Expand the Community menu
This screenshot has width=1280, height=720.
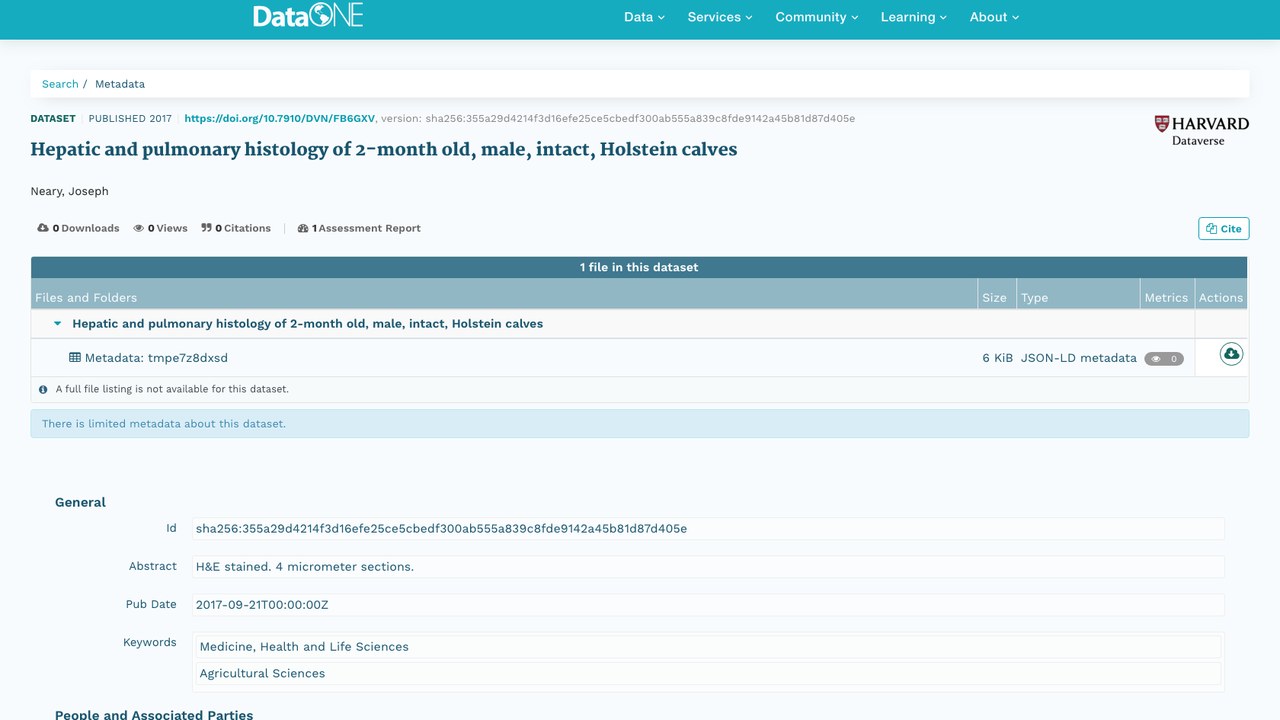(x=817, y=17)
